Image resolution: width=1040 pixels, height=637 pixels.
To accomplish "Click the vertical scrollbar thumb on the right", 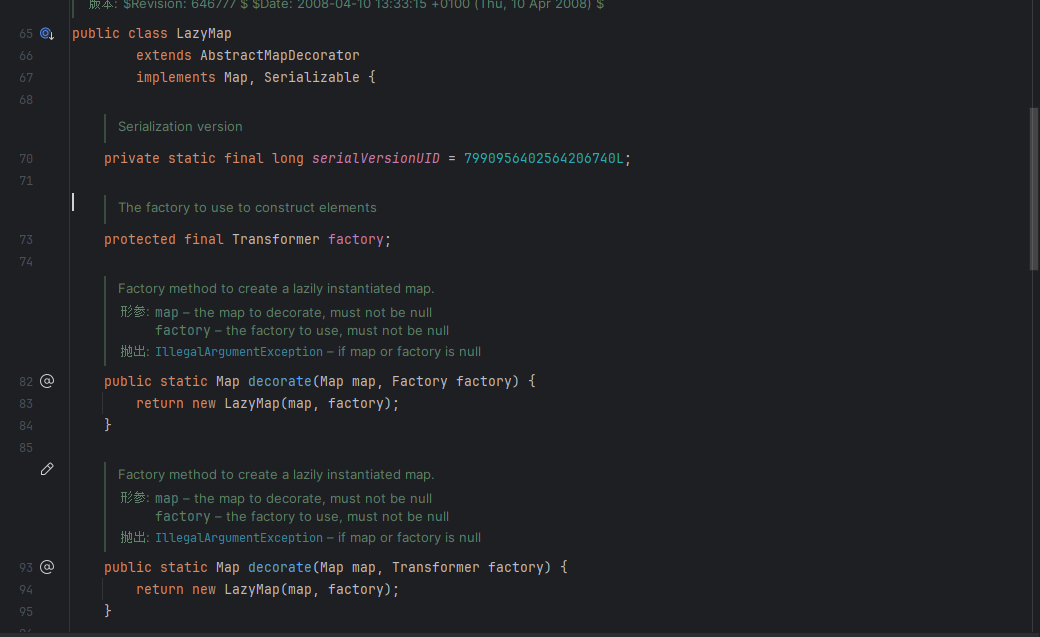I will pyautogui.click(x=1034, y=188).
